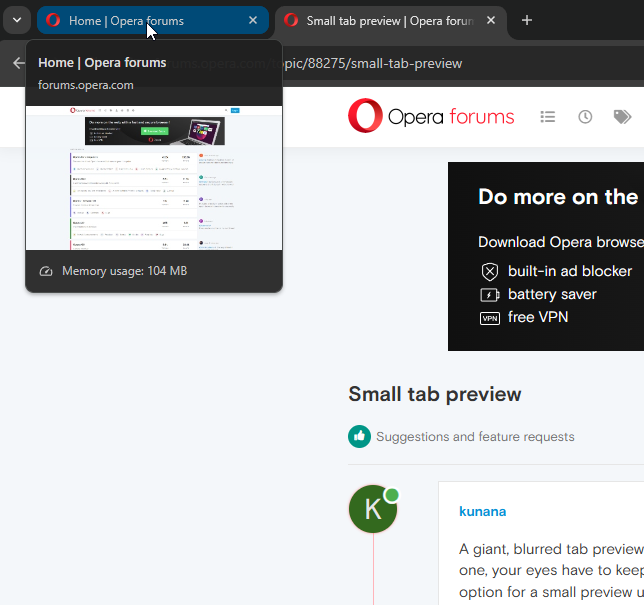The height and width of the screenshot is (605, 644).
Task: Switch to the Home | Opera forums tab
Action: pyautogui.click(x=153, y=20)
